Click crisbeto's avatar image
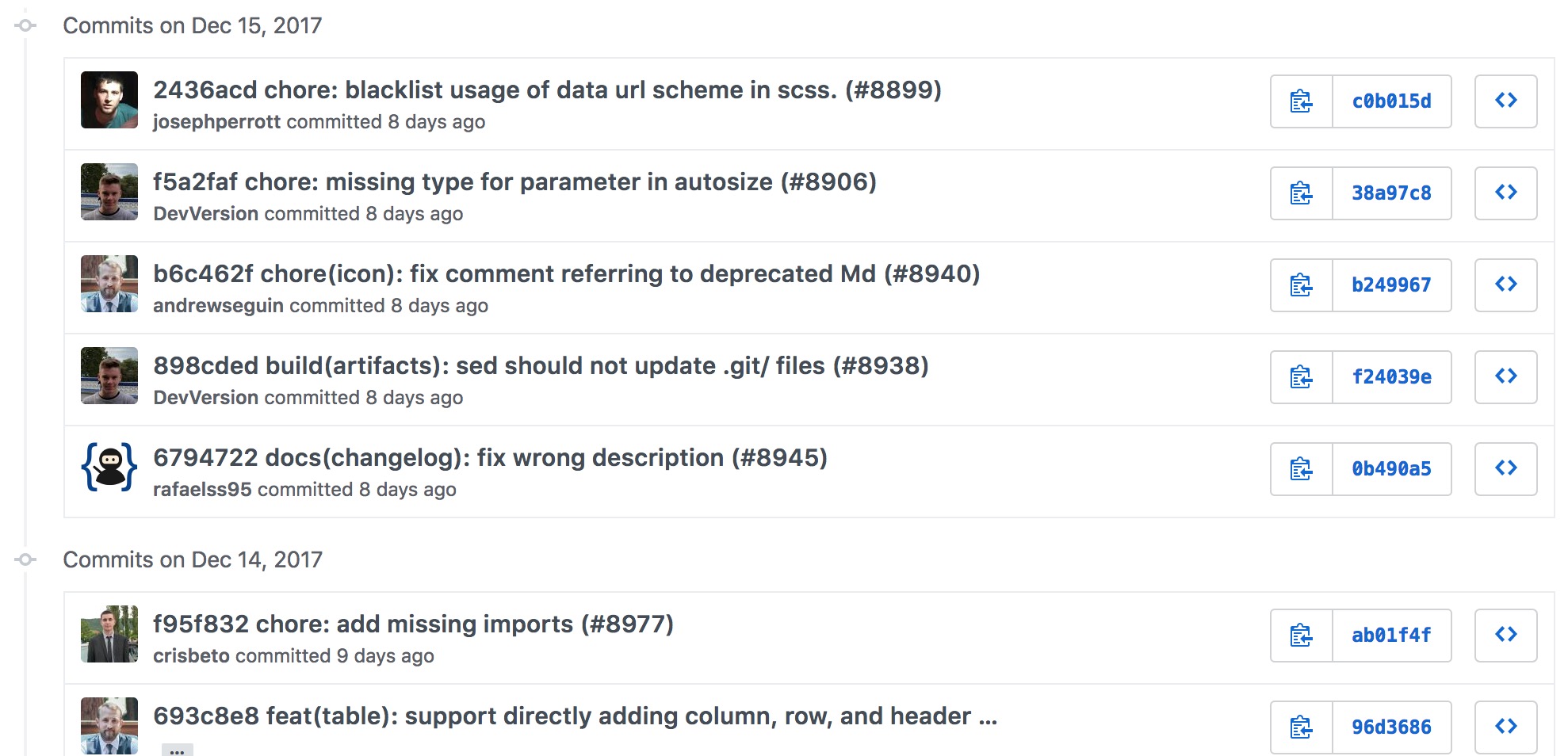The width and height of the screenshot is (1568, 756). [x=109, y=630]
